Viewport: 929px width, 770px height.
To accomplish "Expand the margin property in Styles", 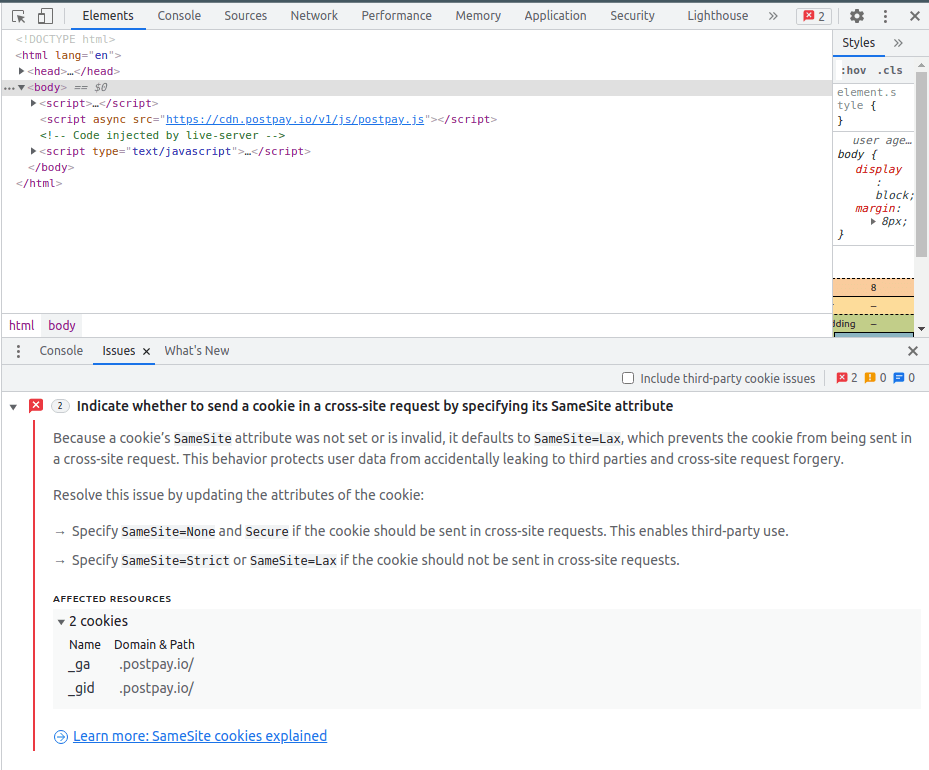I will click(x=873, y=222).
